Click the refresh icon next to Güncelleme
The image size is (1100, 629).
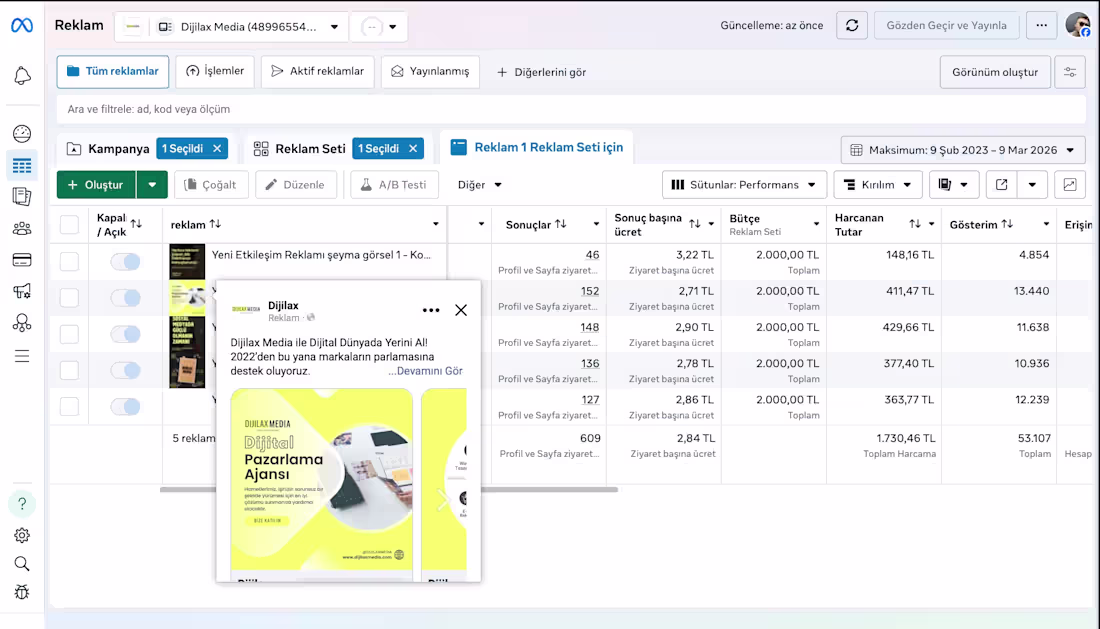[852, 26]
